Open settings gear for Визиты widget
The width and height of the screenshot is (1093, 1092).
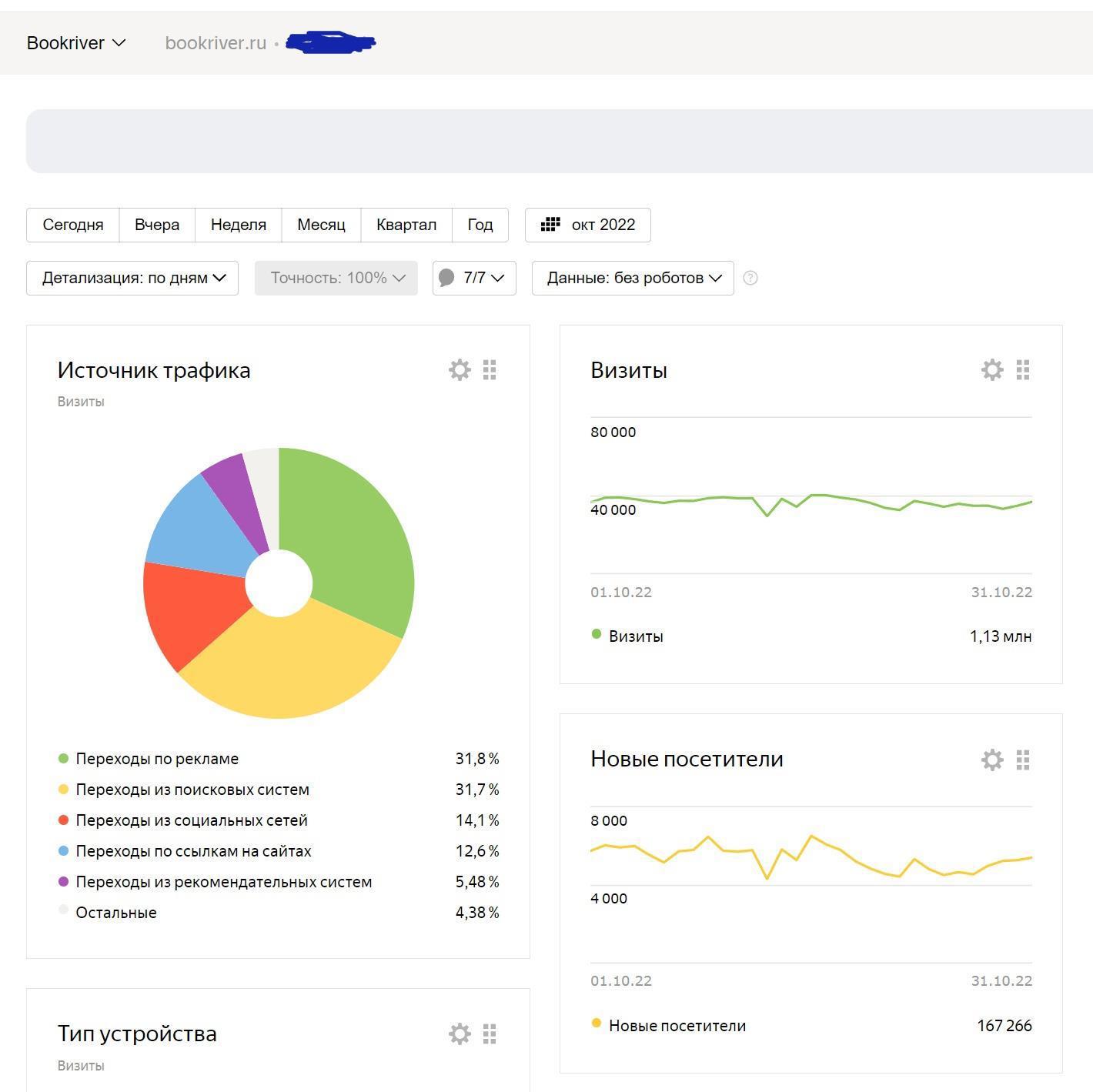point(992,370)
